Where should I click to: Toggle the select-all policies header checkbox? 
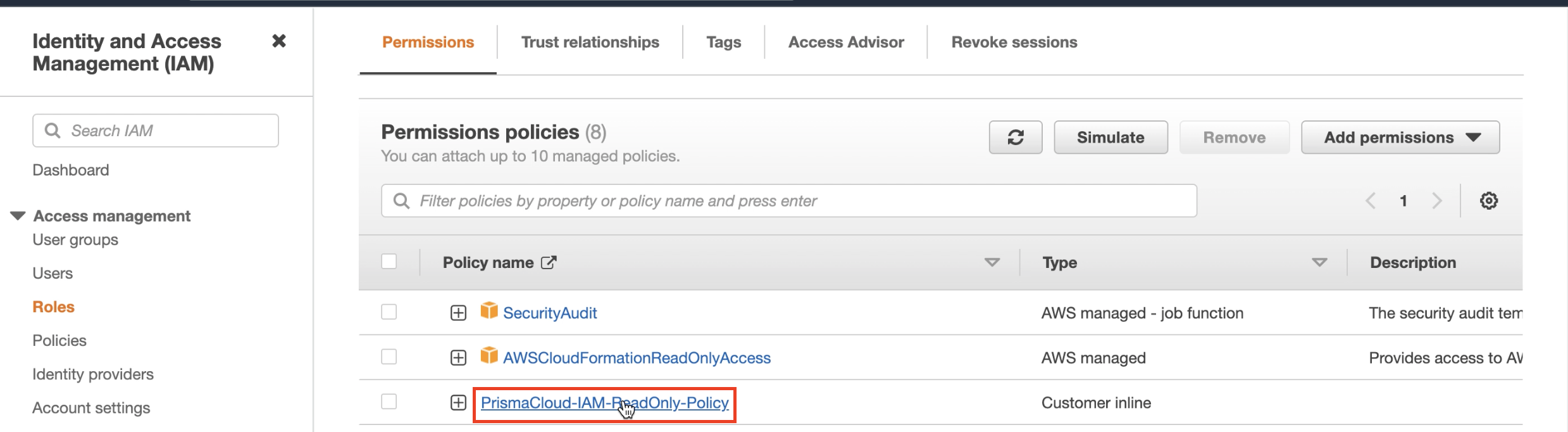point(389,262)
